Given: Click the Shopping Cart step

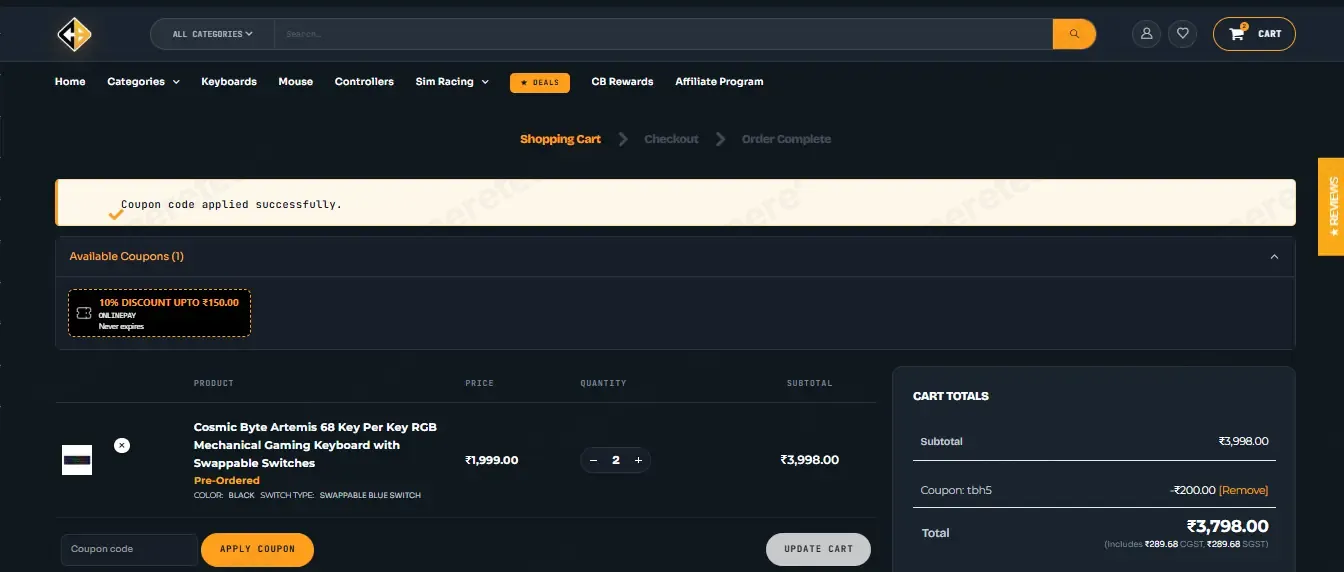Looking at the screenshot, I should coord(560,139).
